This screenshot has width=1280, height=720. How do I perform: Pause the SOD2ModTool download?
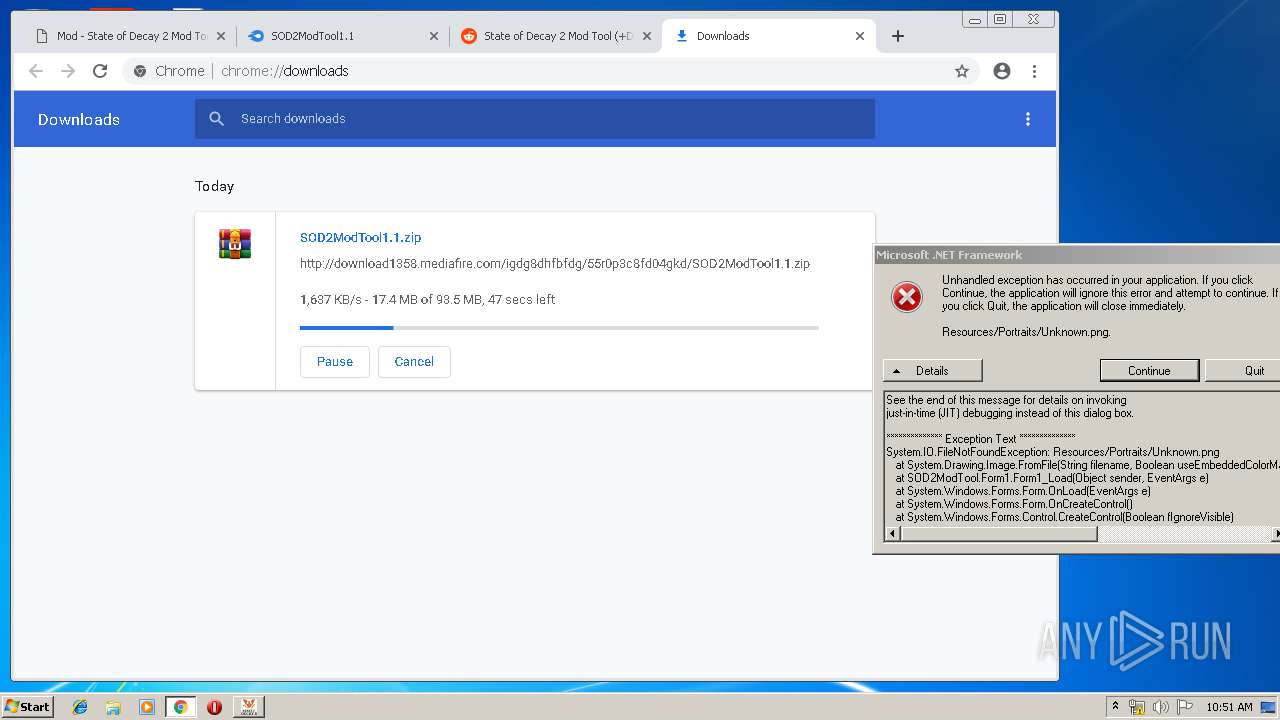click(335, 362)
